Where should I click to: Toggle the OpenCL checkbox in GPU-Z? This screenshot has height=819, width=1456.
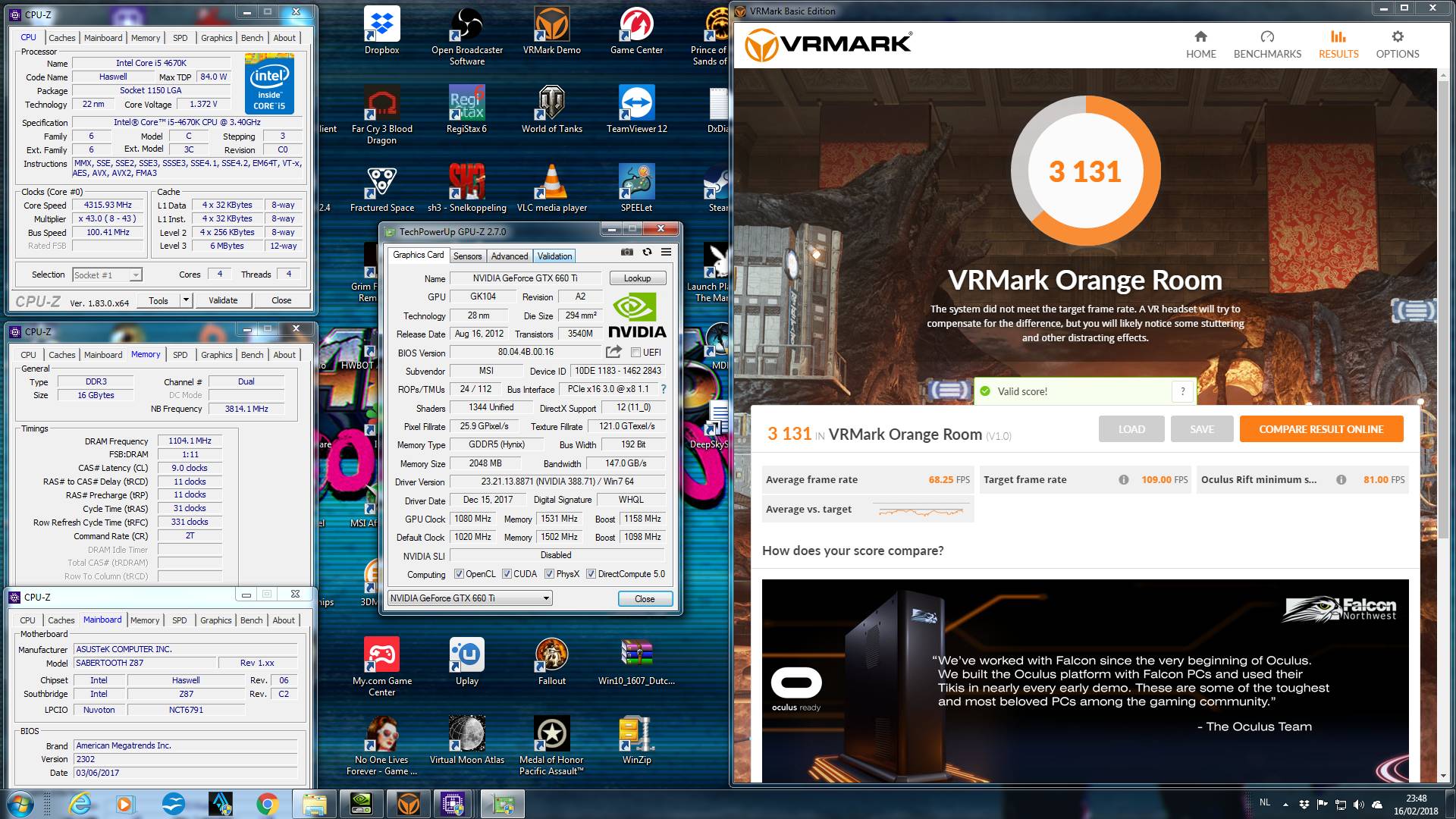pos(459,574)
